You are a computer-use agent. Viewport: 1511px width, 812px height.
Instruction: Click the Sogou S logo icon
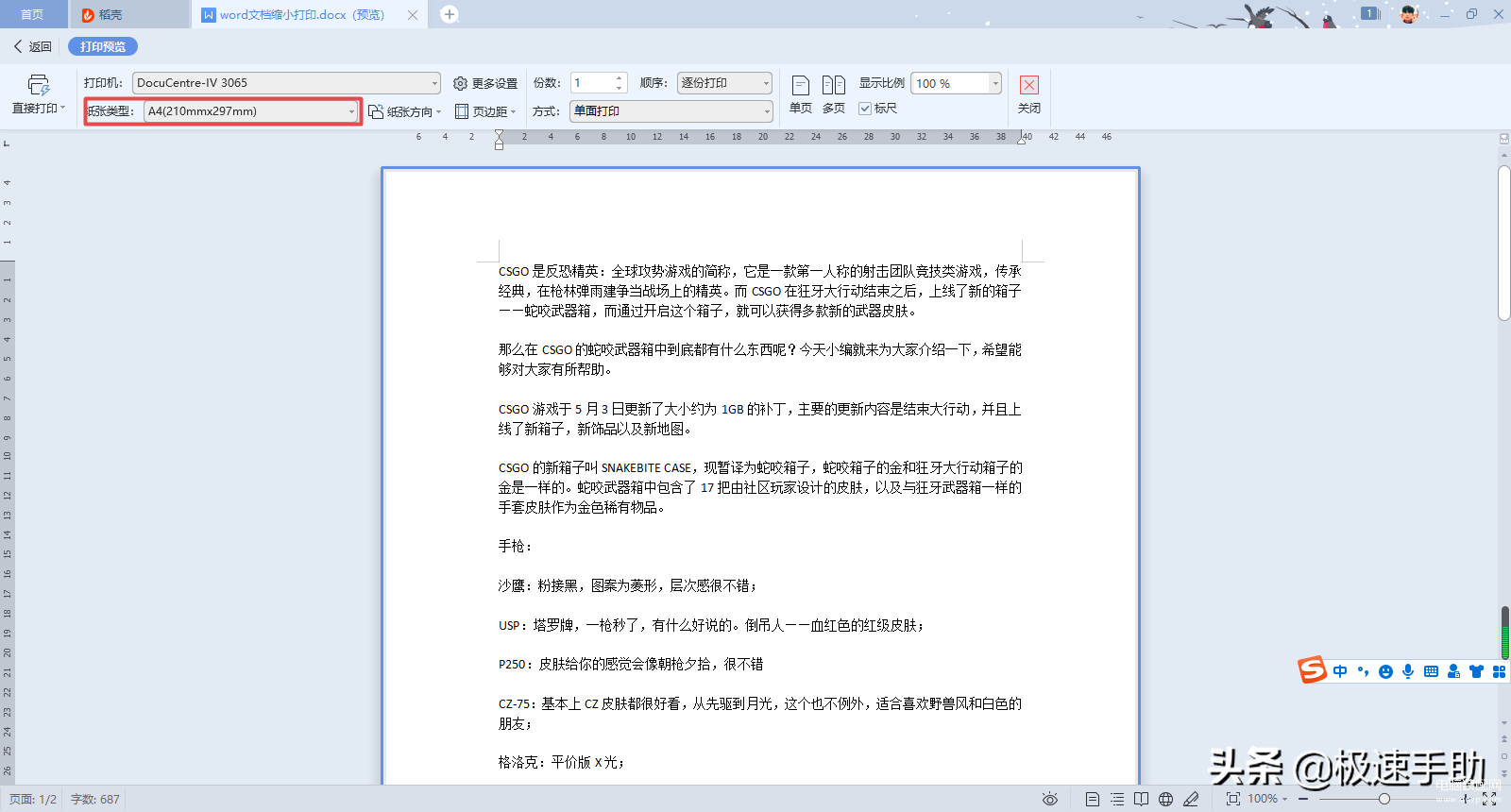(x=1313, y=669)
